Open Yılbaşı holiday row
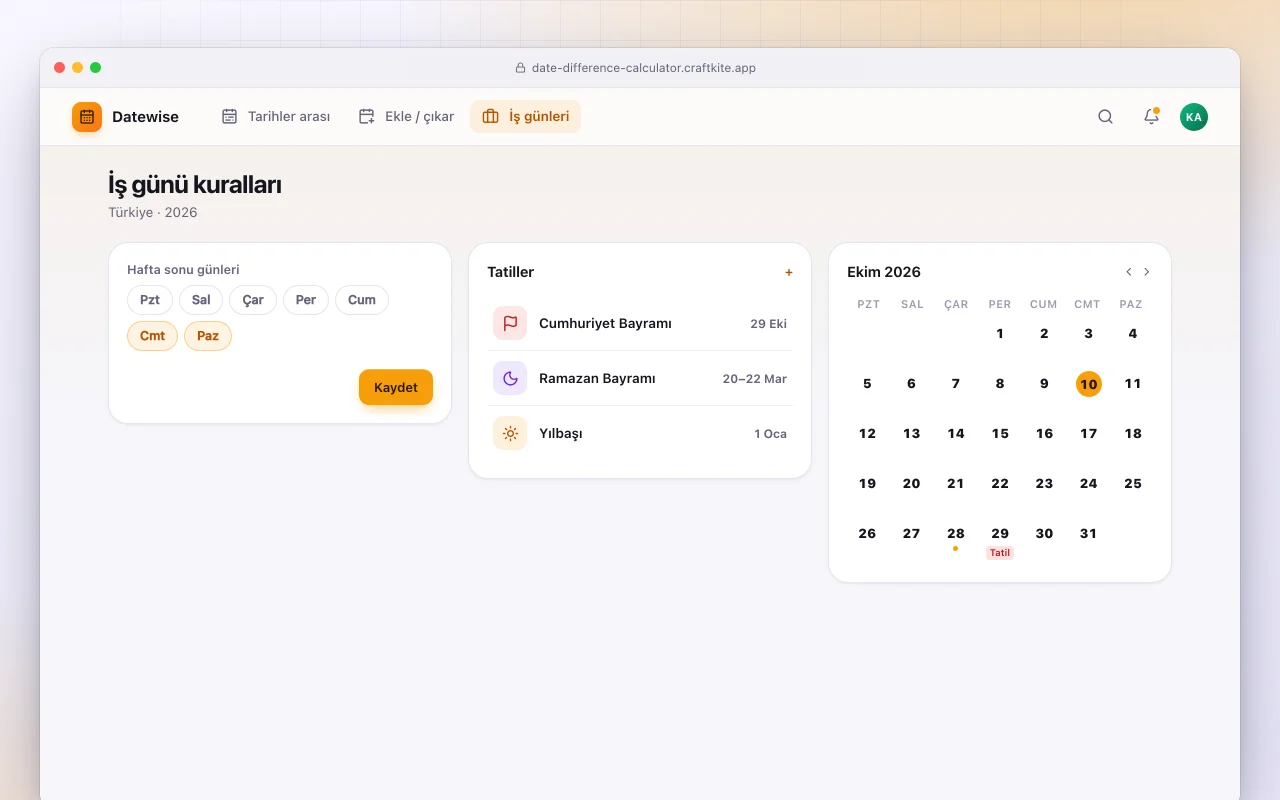Image resolution: width=1280 pixels, height=800 pixels. coord(640,433)
